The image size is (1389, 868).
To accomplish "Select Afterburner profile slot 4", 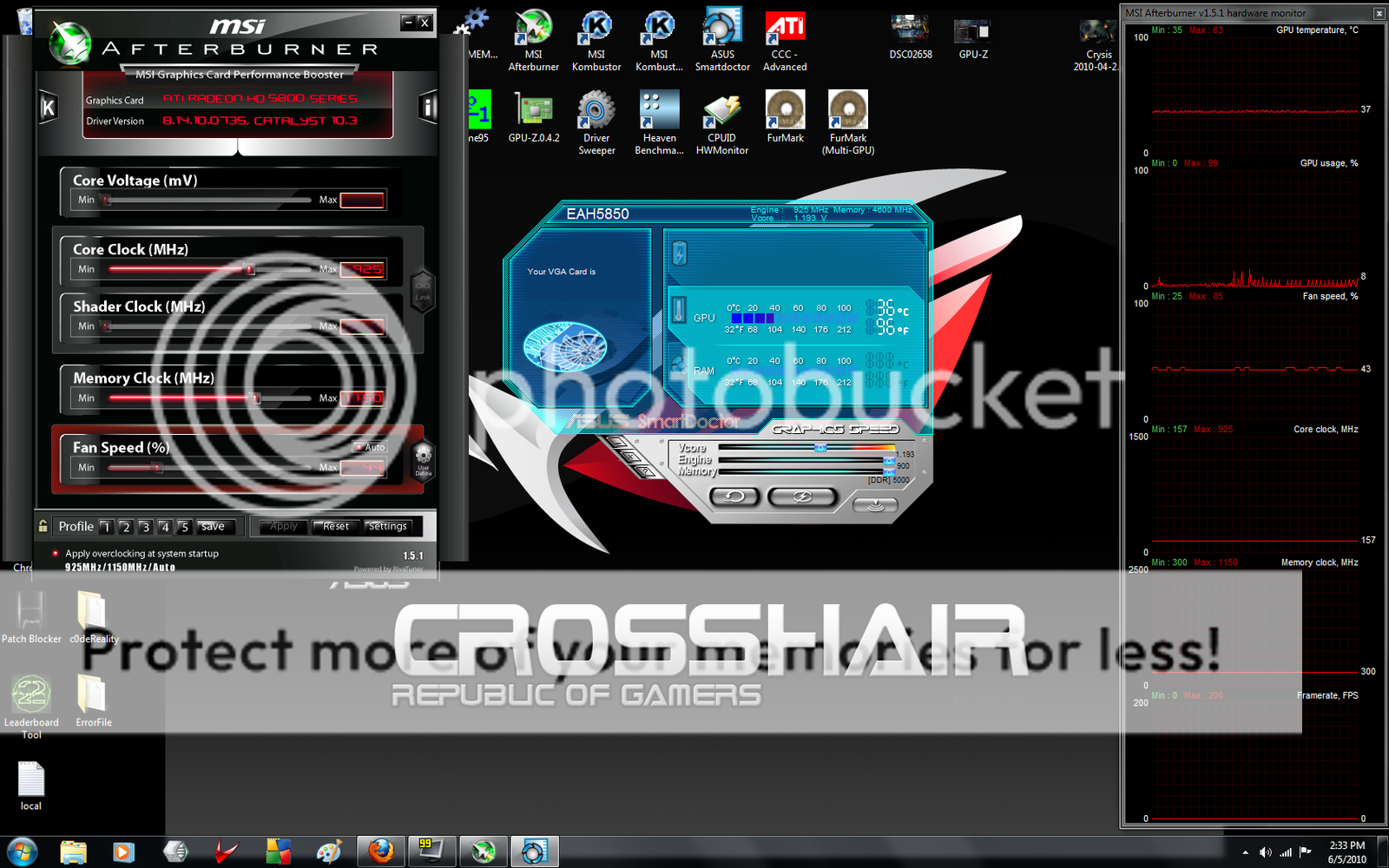I will (165, 527).
